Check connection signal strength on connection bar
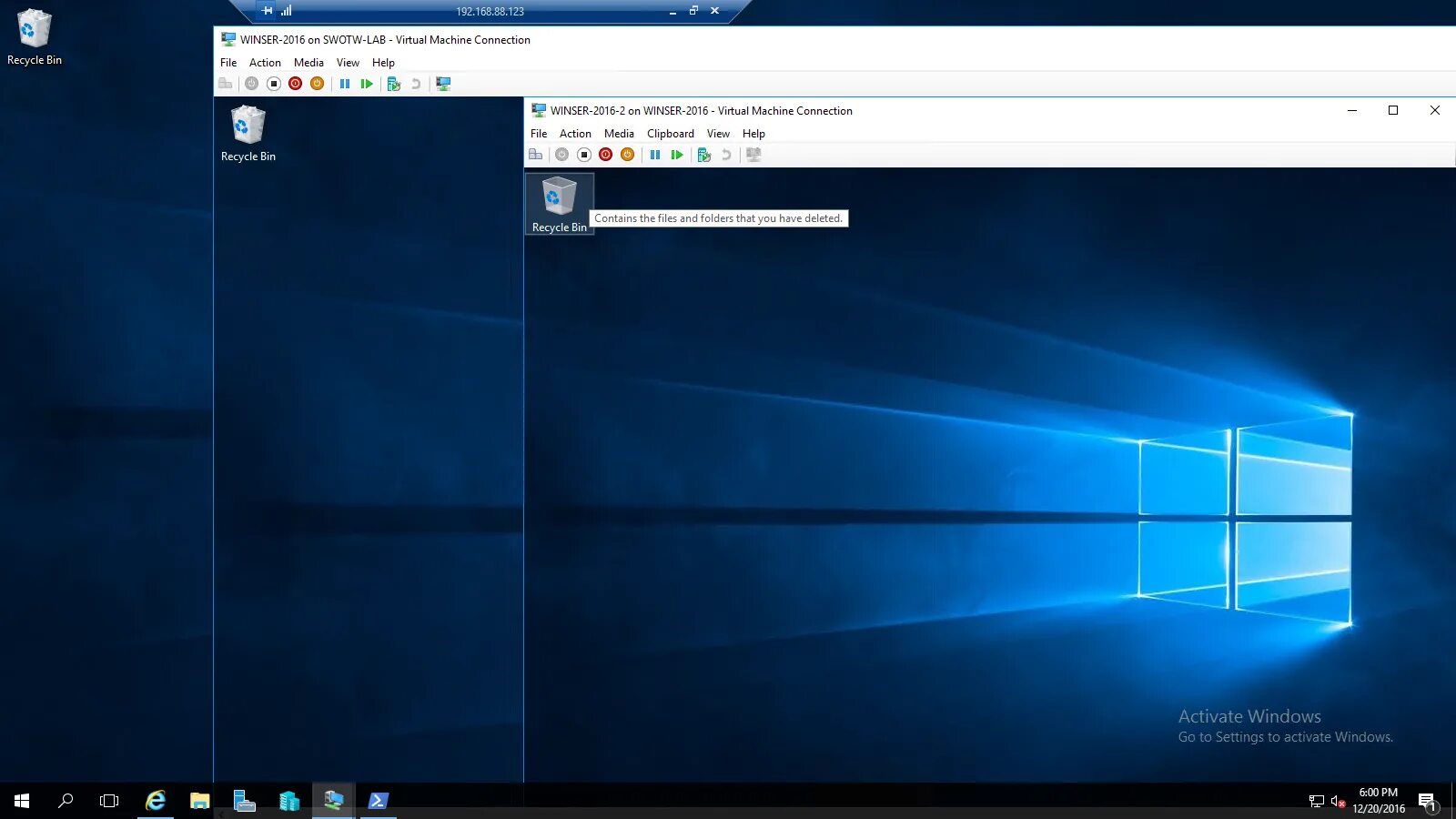This screenshot has width=1456, height=819. pyautogui.click(x=287, y=11)
